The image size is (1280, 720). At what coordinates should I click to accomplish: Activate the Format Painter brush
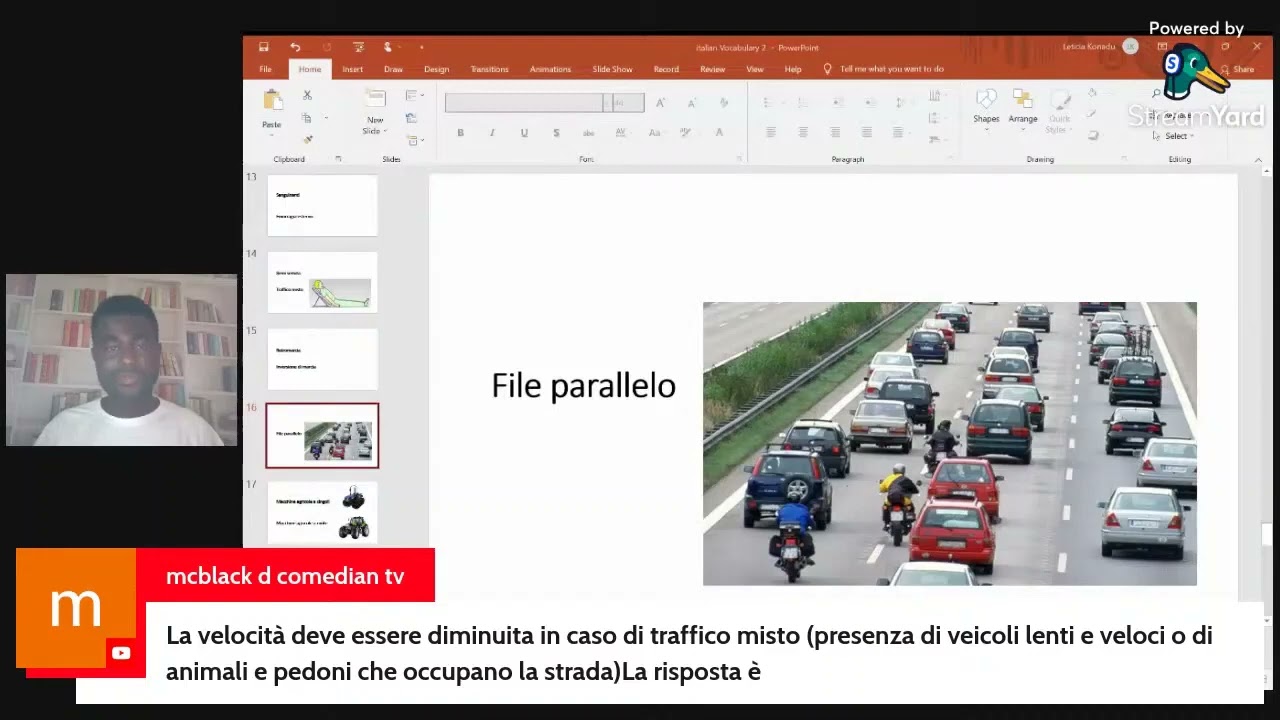[x=307, y=139]
